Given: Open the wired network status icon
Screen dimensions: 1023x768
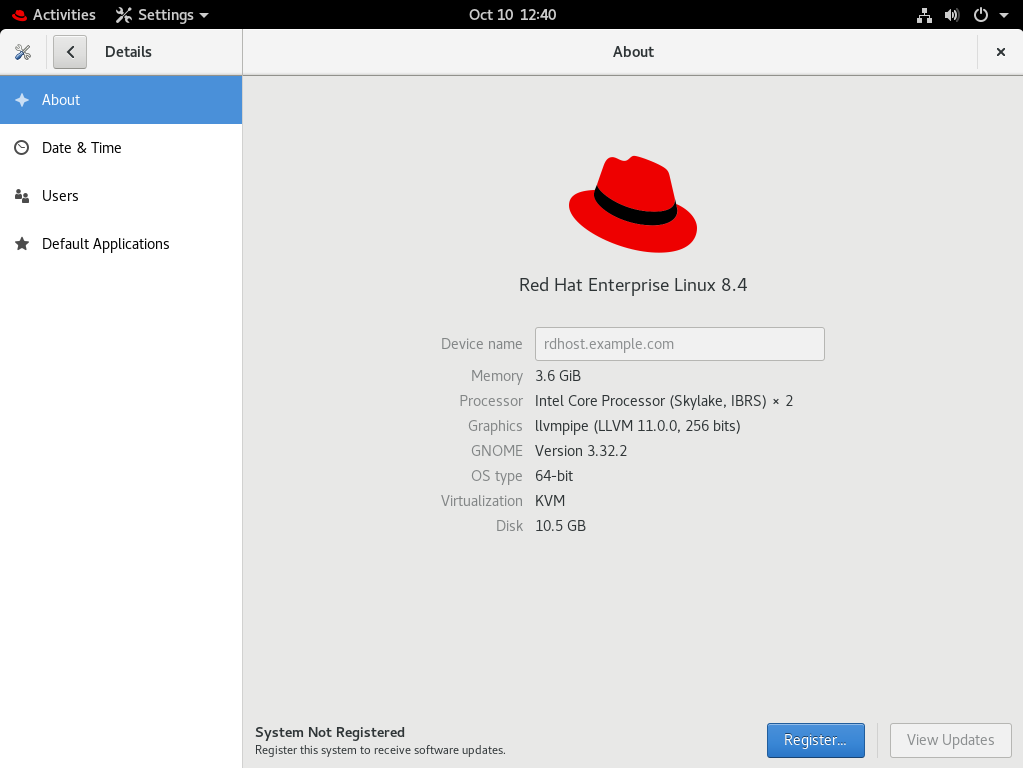Looking at the screenshot, I should pyautogui.click(x=924, y=15).
